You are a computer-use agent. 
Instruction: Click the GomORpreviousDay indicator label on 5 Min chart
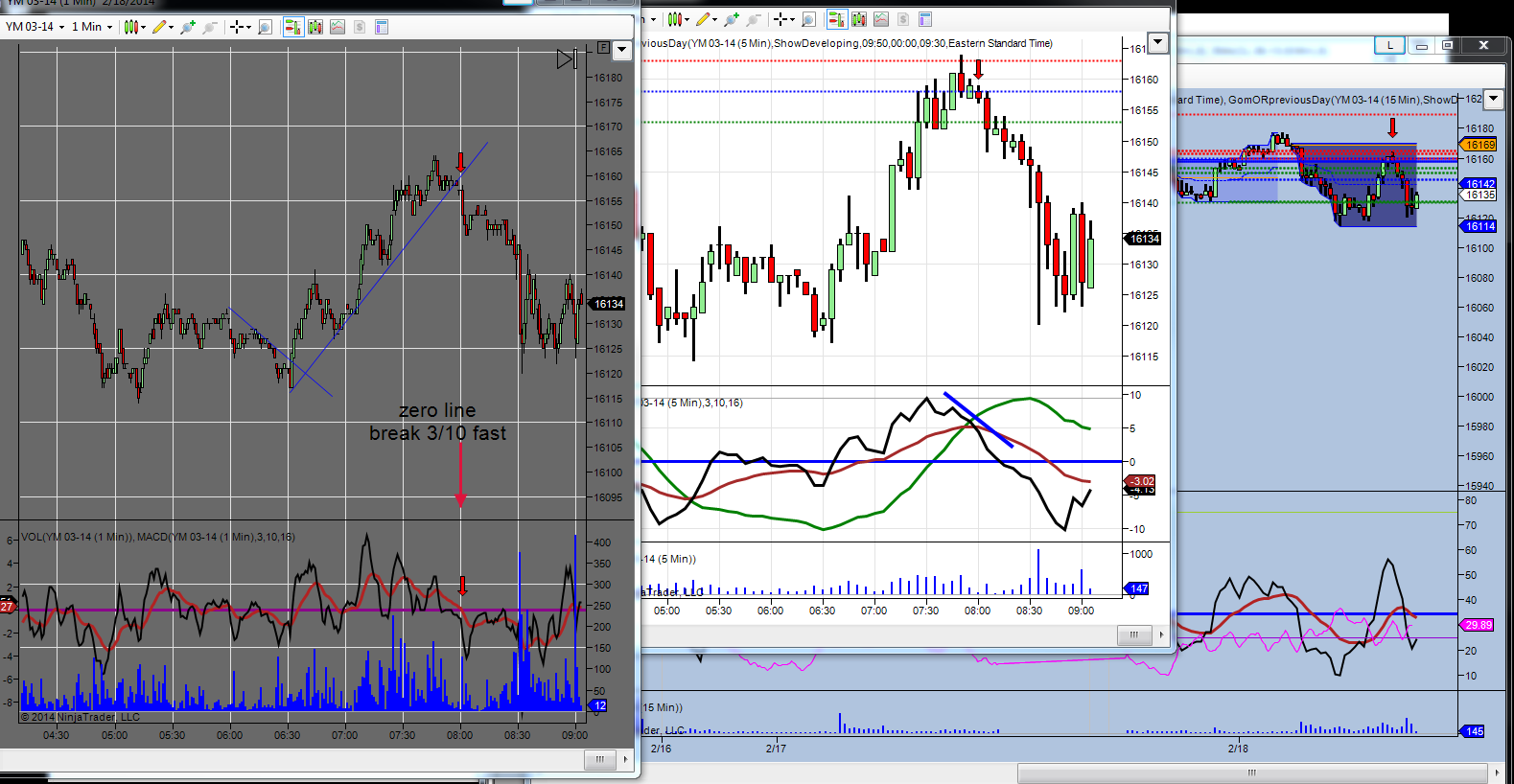click(847, 43)
